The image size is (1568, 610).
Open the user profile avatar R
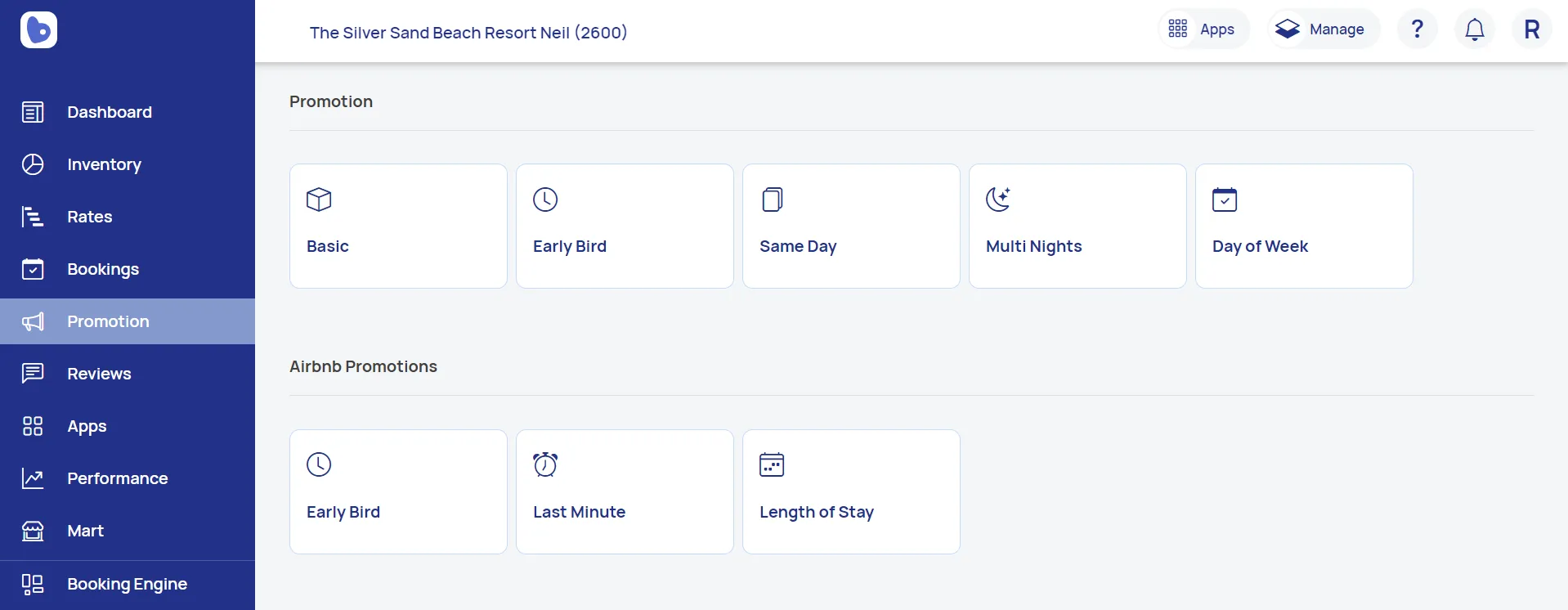click(1531, 29)
